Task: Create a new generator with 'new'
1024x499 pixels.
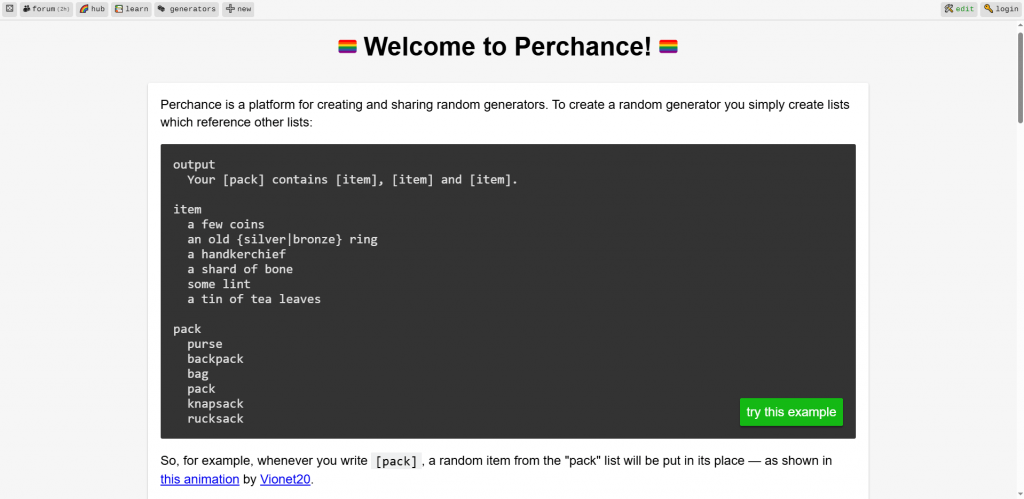Action: (238, 9)
